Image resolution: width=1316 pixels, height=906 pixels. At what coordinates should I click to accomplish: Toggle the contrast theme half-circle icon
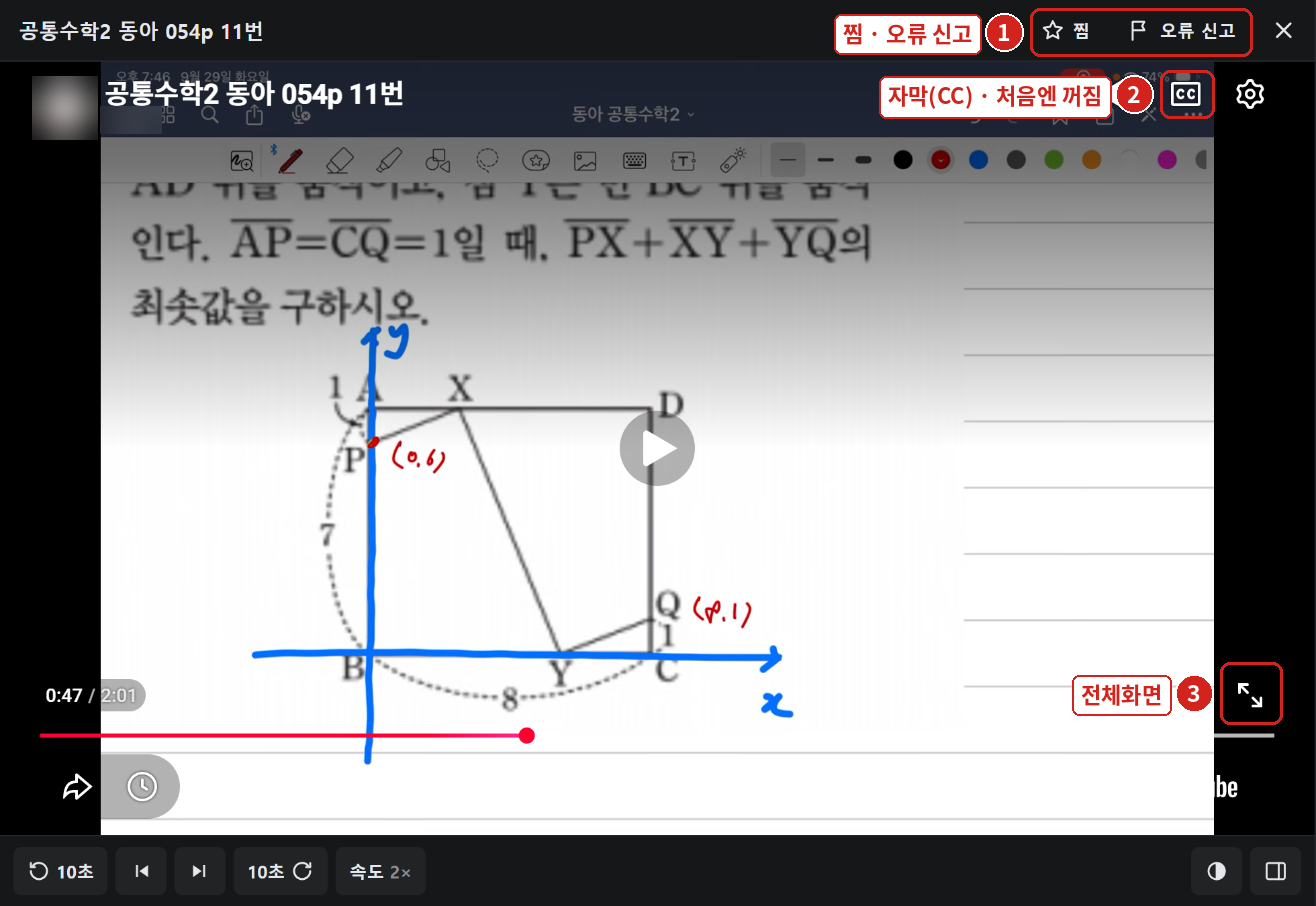(x=1217, y=871)
